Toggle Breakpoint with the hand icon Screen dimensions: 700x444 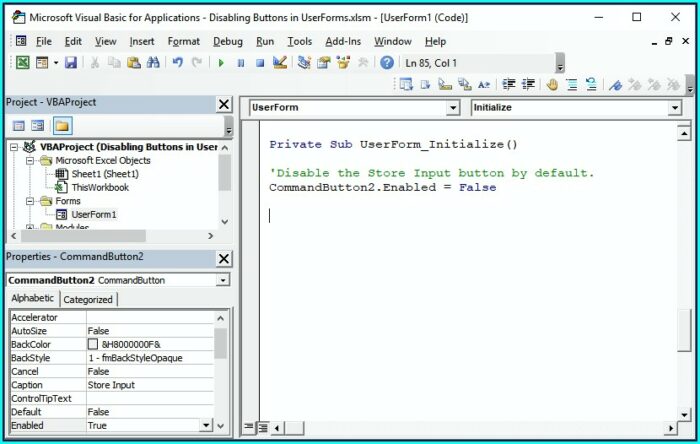[552, 84]
